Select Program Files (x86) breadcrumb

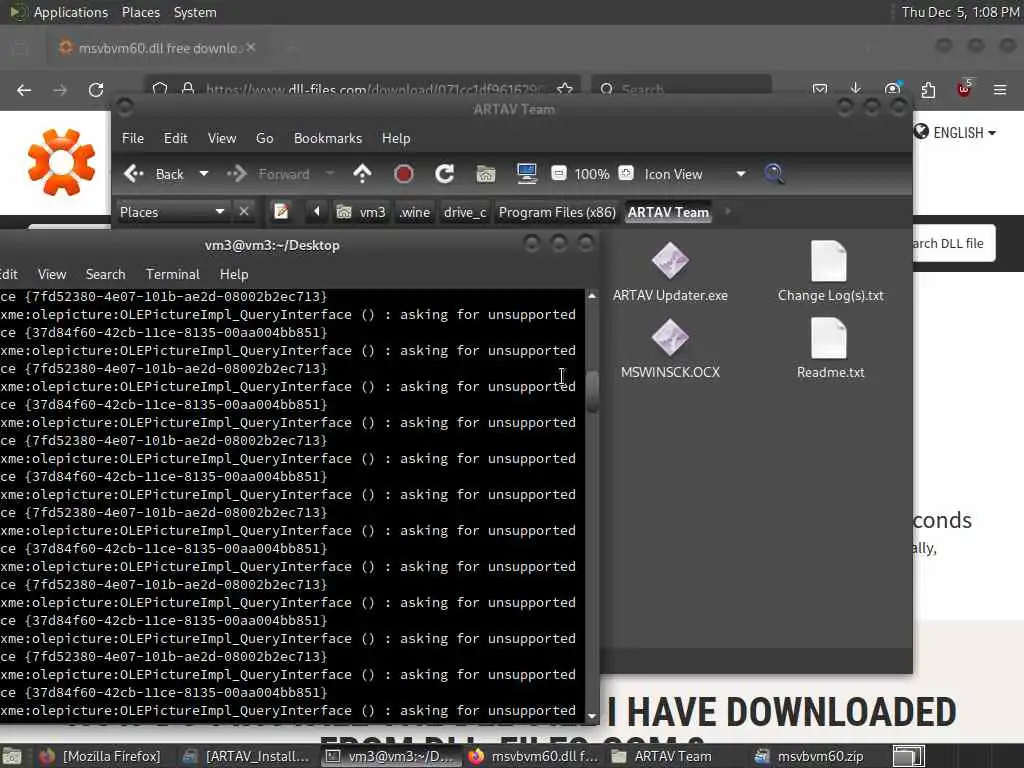tap(557, 212)
